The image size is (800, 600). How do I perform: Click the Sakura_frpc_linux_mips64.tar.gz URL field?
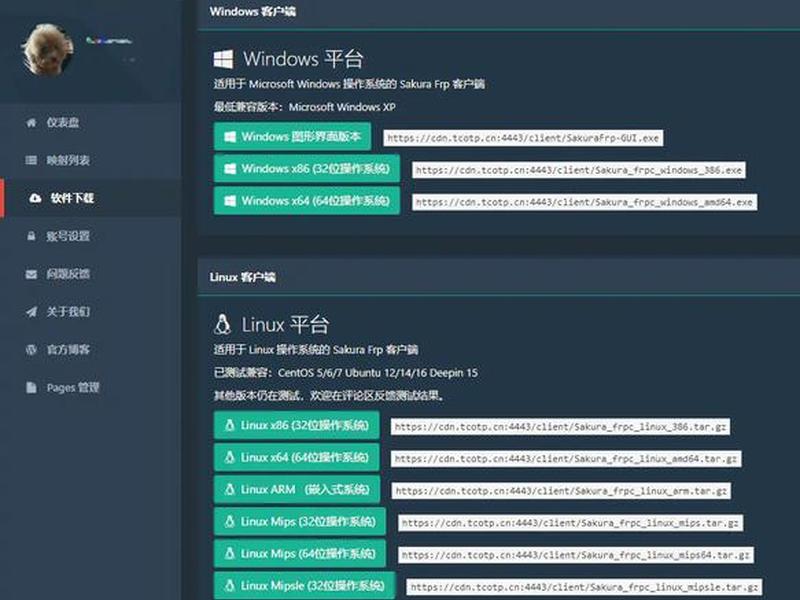pos(576,555)
